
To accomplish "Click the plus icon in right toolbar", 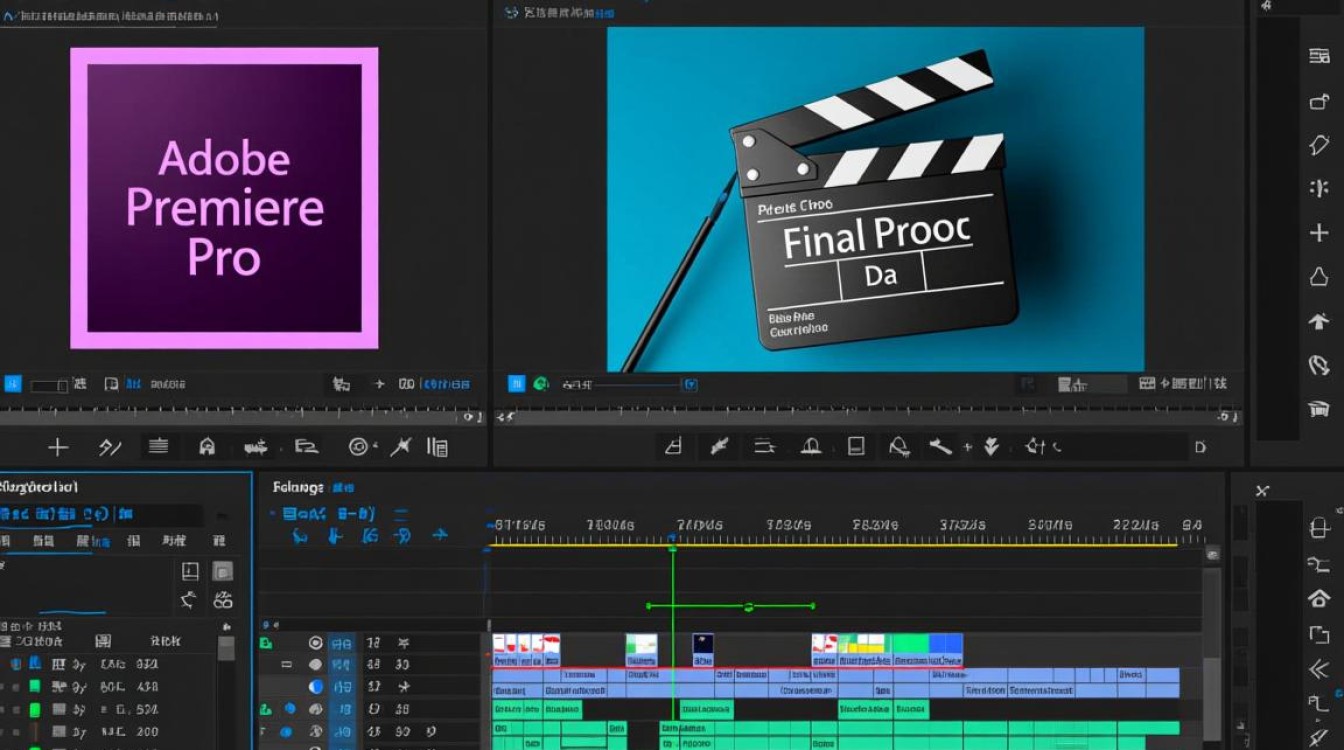I will tap(1319, 233).
